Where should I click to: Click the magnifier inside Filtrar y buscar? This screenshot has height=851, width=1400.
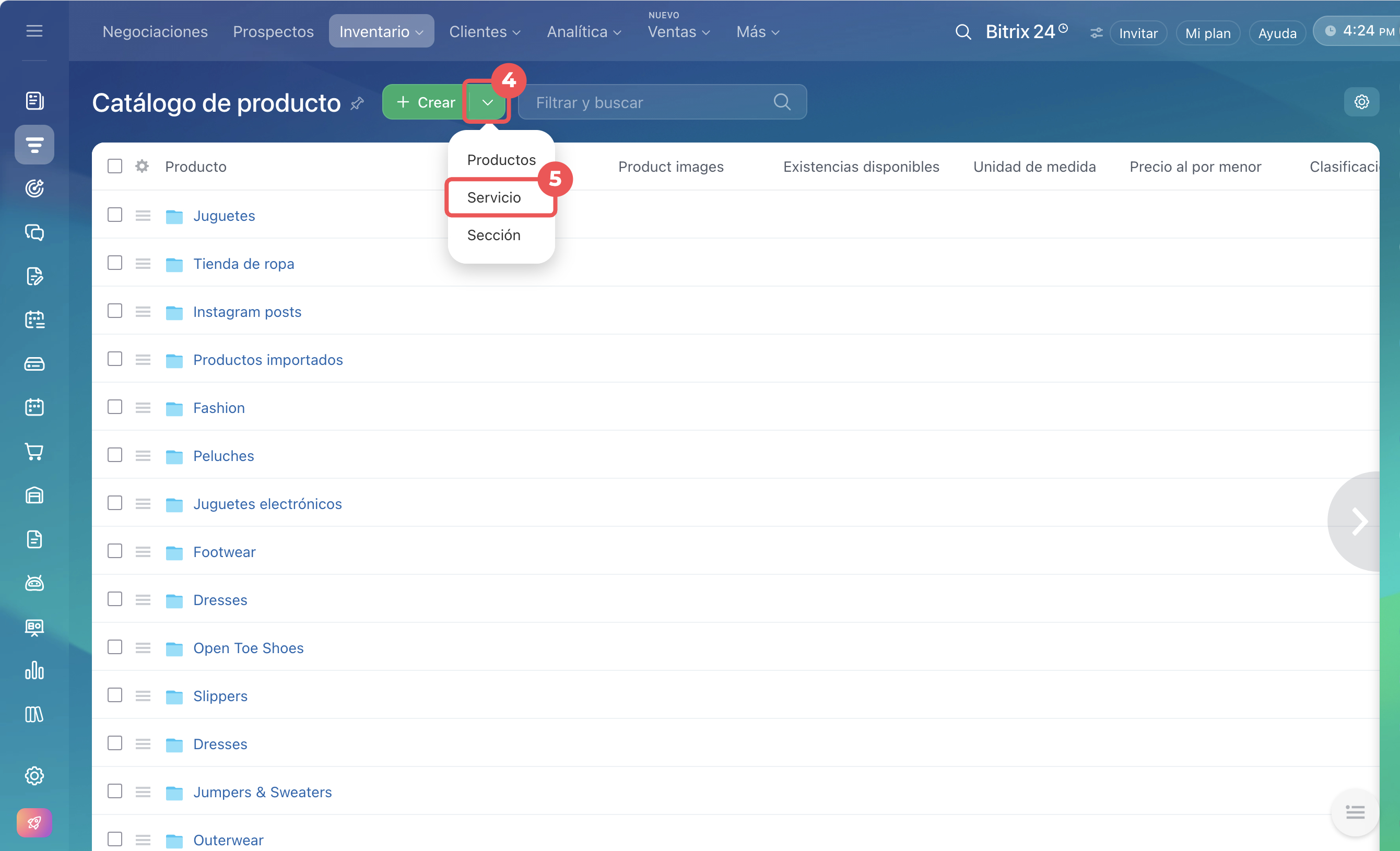tap(782, 102)
